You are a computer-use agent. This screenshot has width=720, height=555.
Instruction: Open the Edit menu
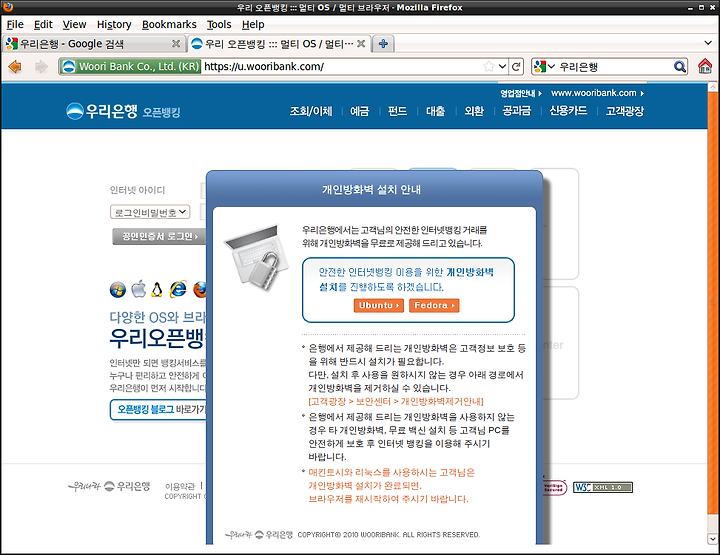[43, 24]
